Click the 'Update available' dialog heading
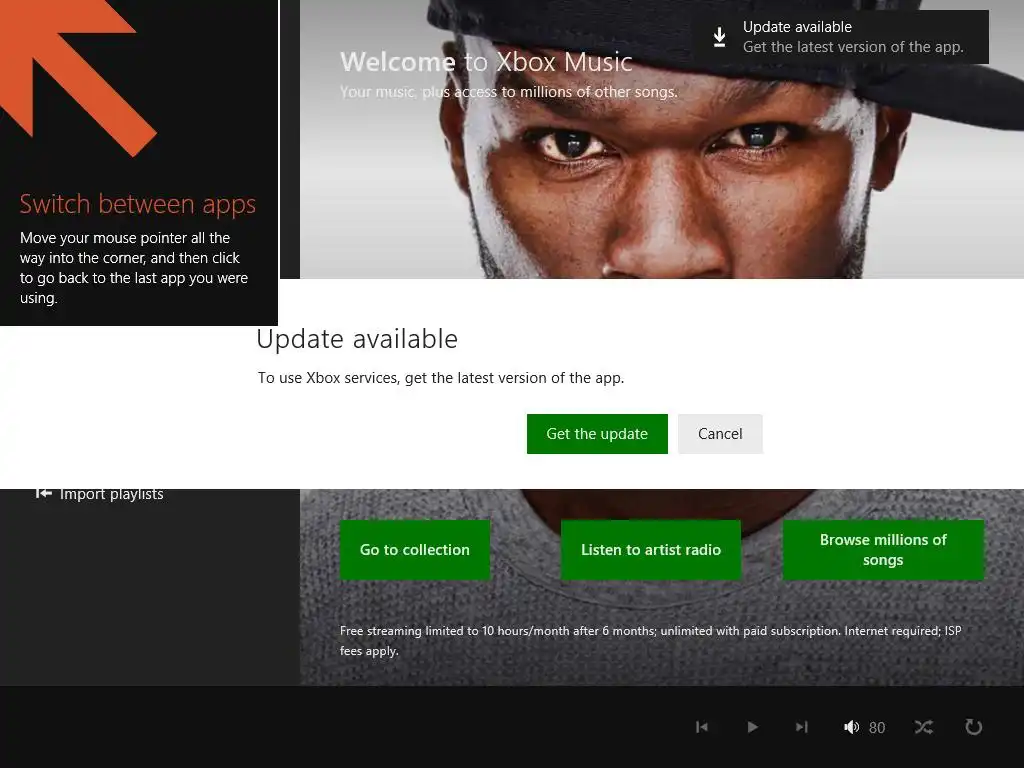Image resolution: width=1024 pixels, height=768 pixels. (357, 339)
